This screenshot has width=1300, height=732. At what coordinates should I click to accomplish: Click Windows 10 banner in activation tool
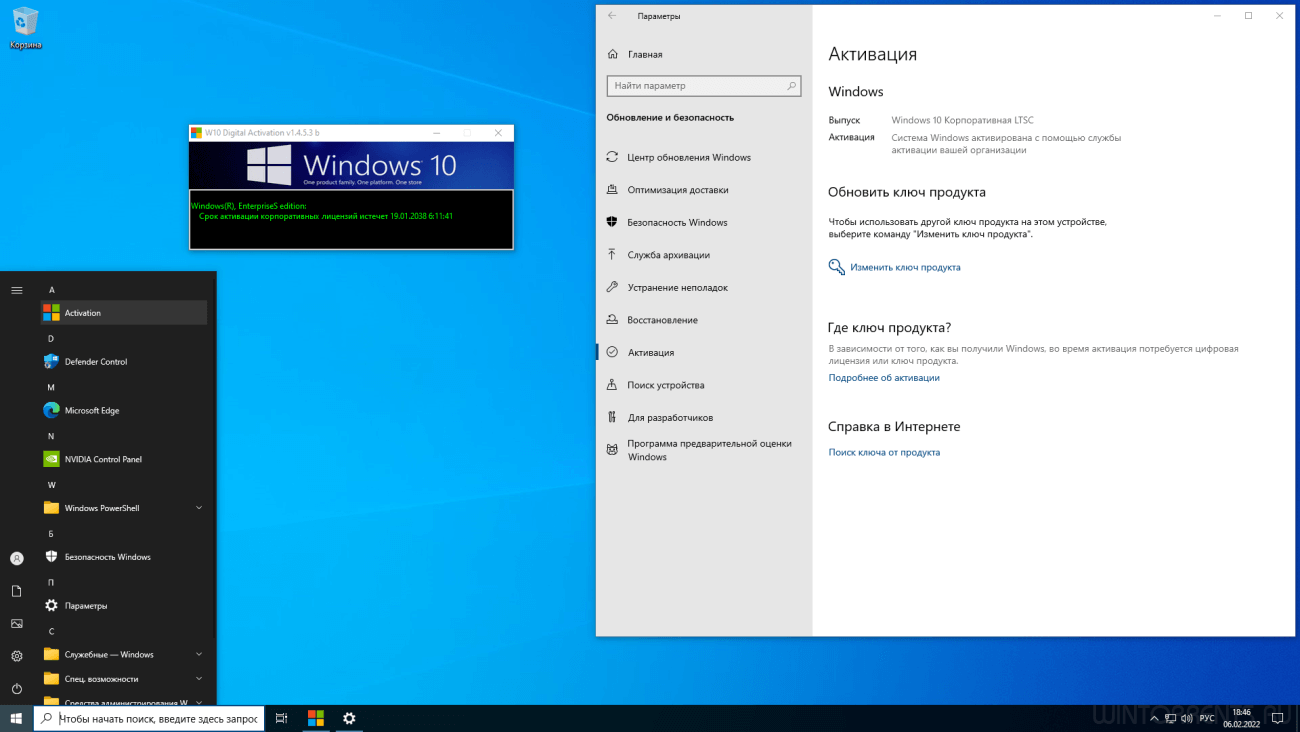(352, 165)
